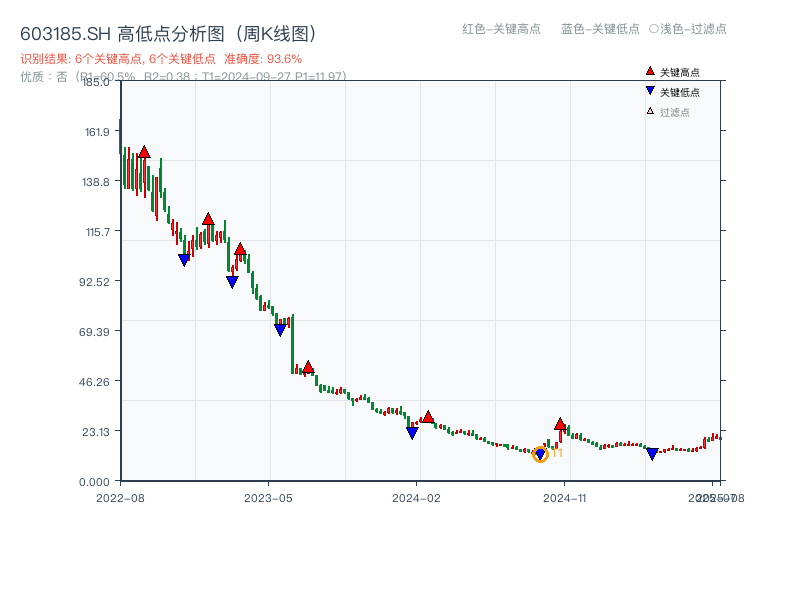Click the blue triangle marker near 69.39 level

280,327
